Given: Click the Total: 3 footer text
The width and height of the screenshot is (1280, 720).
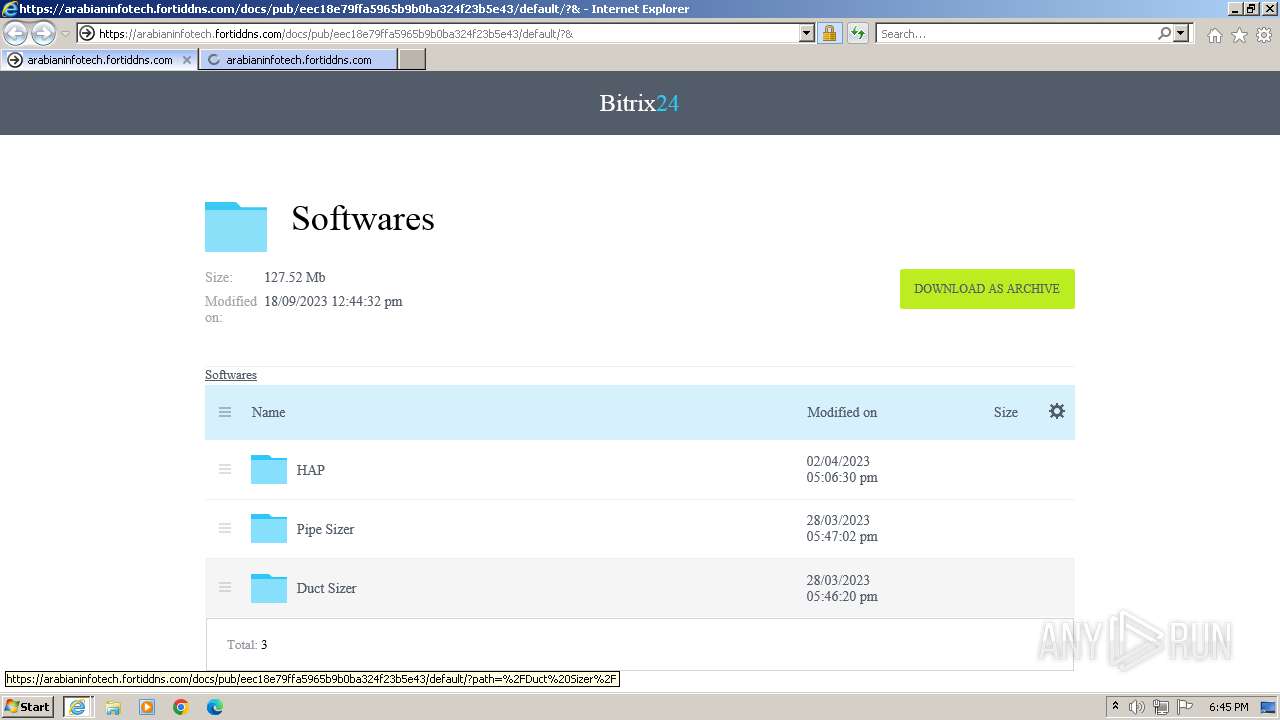Looking at the screenshot, I should [247, 645].
